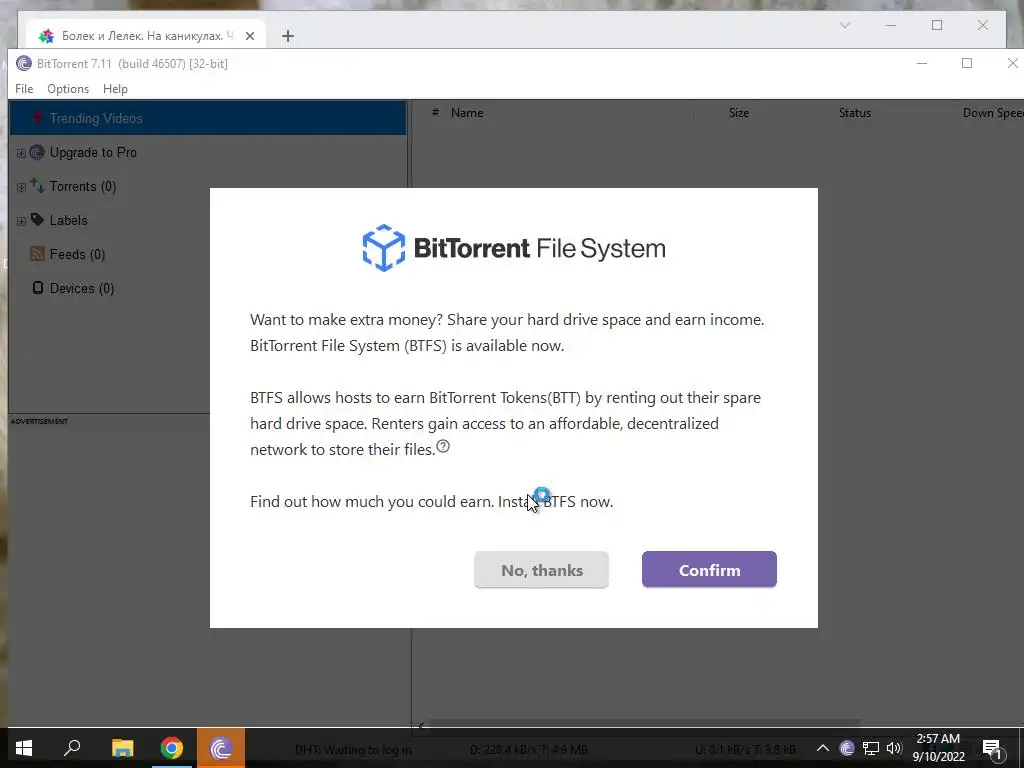Open the Options menu

click(x=68, y=89)
